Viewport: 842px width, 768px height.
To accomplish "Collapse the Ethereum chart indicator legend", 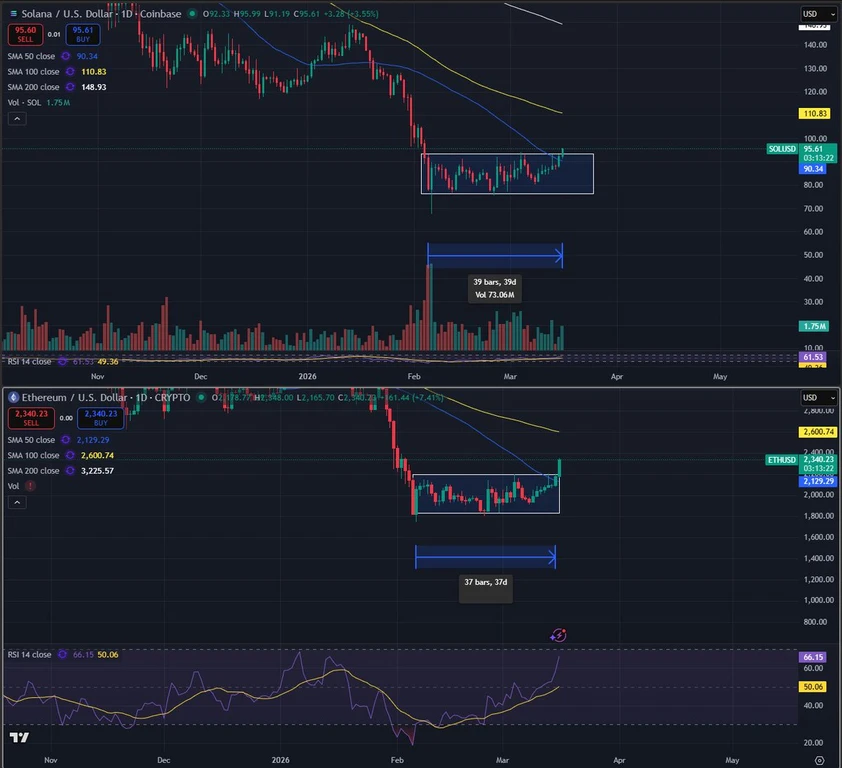I will (x=17, y=502).
